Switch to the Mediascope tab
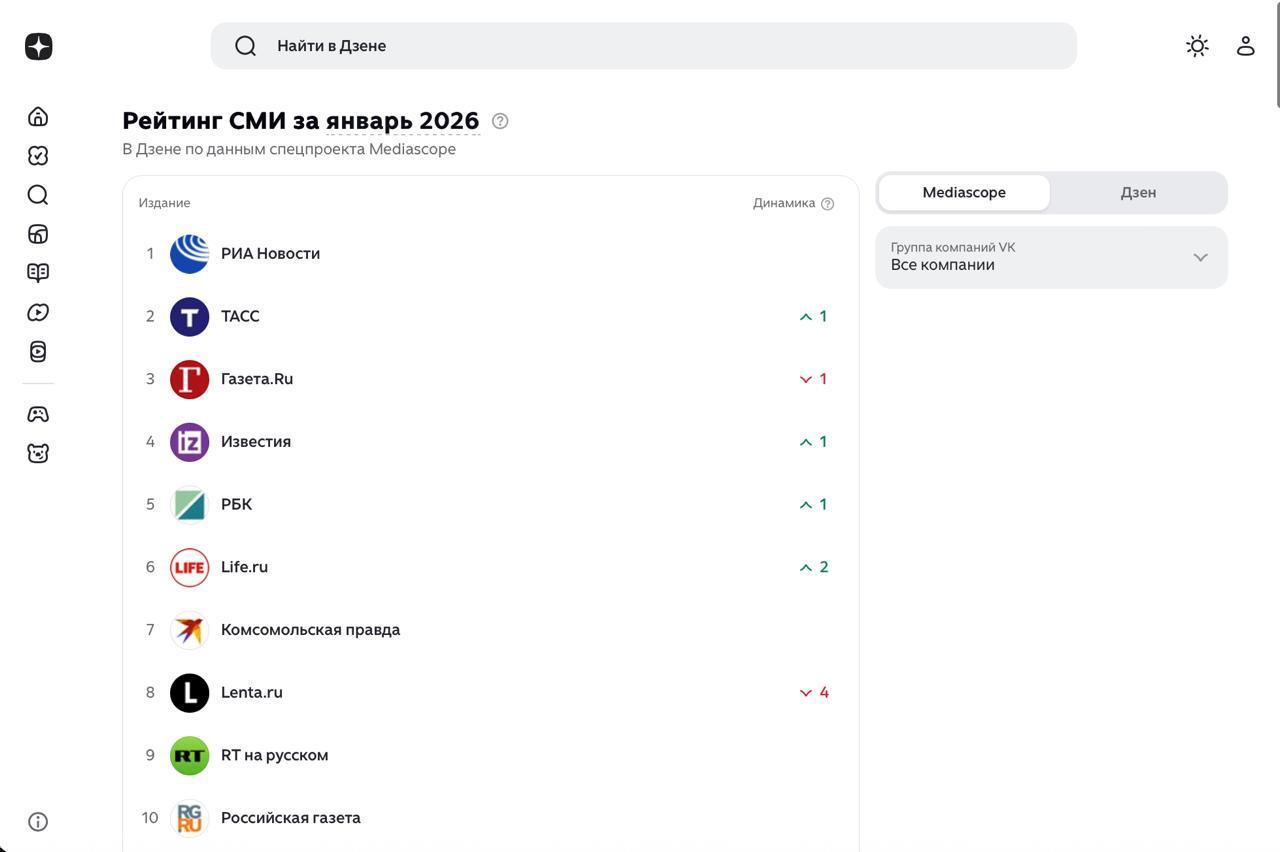 [x=964, y=193]
